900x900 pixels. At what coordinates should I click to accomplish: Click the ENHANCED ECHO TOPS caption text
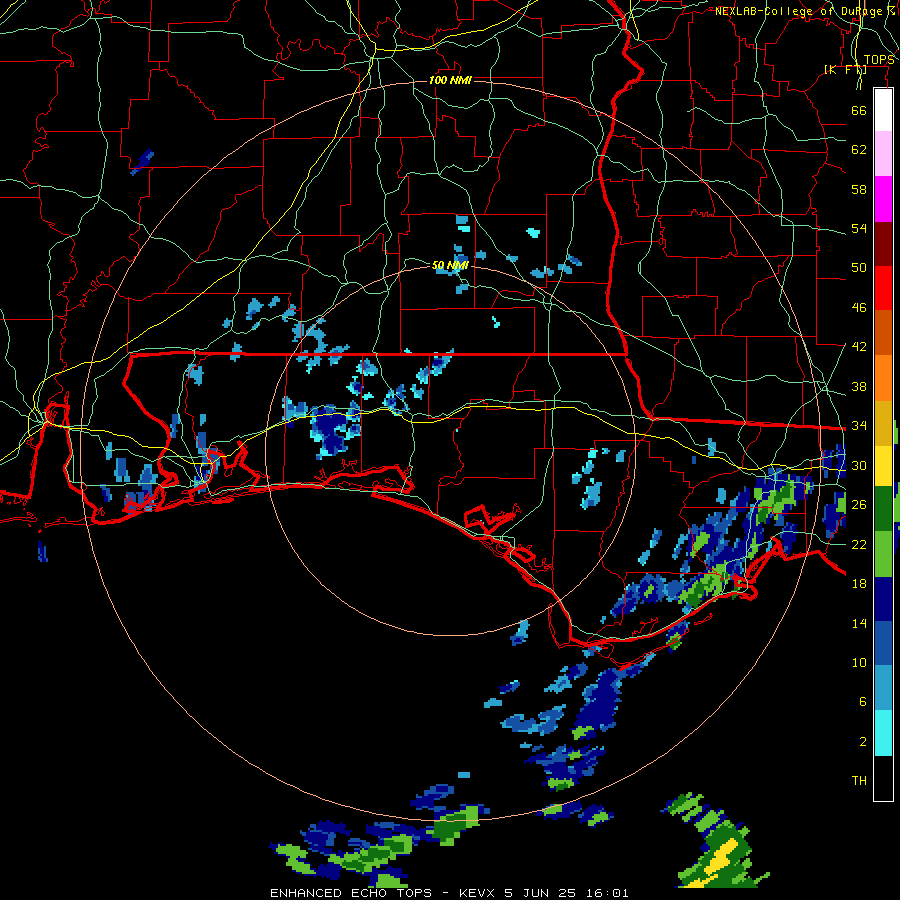(351, 893)
